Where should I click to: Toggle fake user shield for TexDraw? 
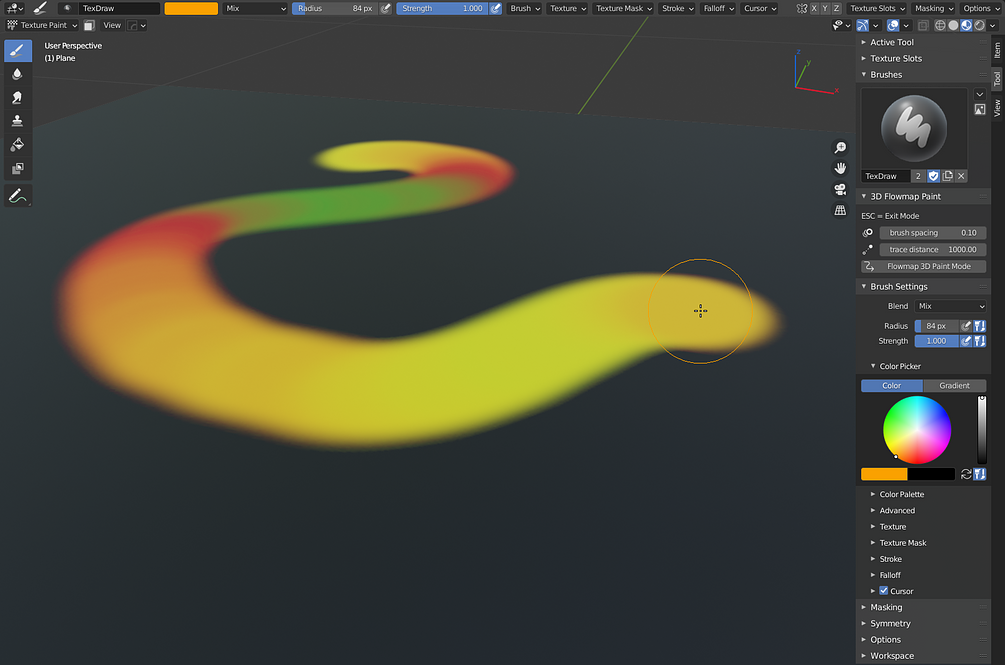[x=933, y=176]
